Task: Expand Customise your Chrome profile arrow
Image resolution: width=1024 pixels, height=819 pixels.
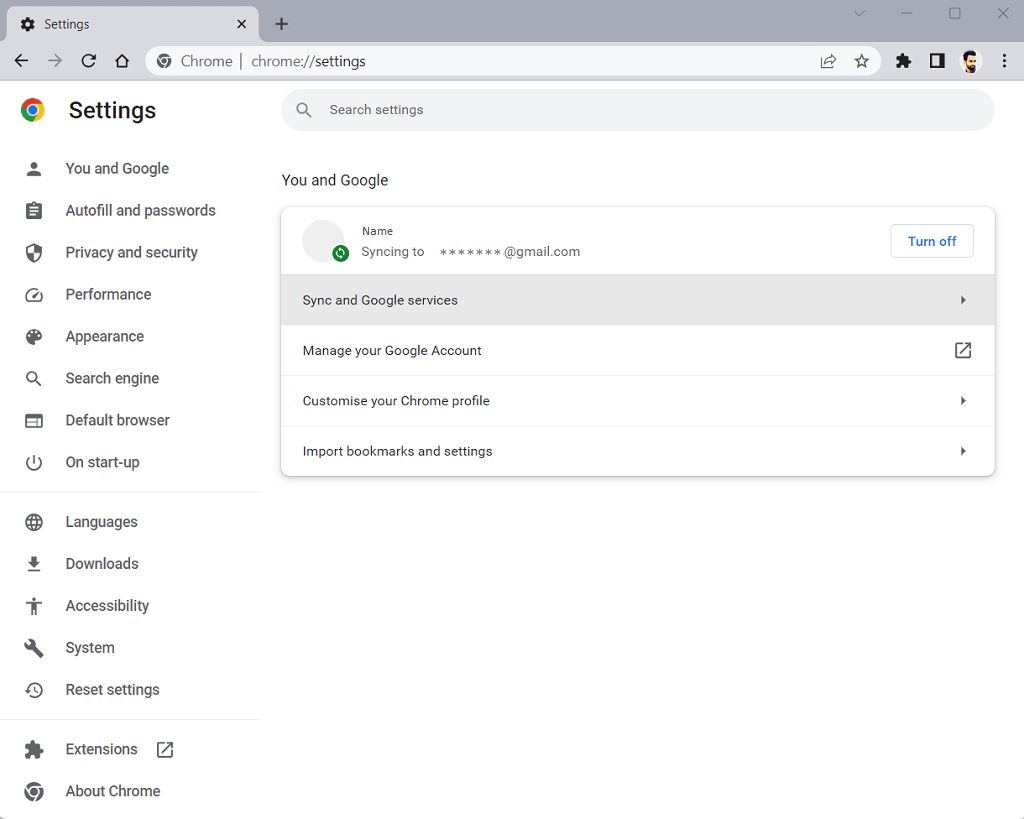Action: point(963,400)
